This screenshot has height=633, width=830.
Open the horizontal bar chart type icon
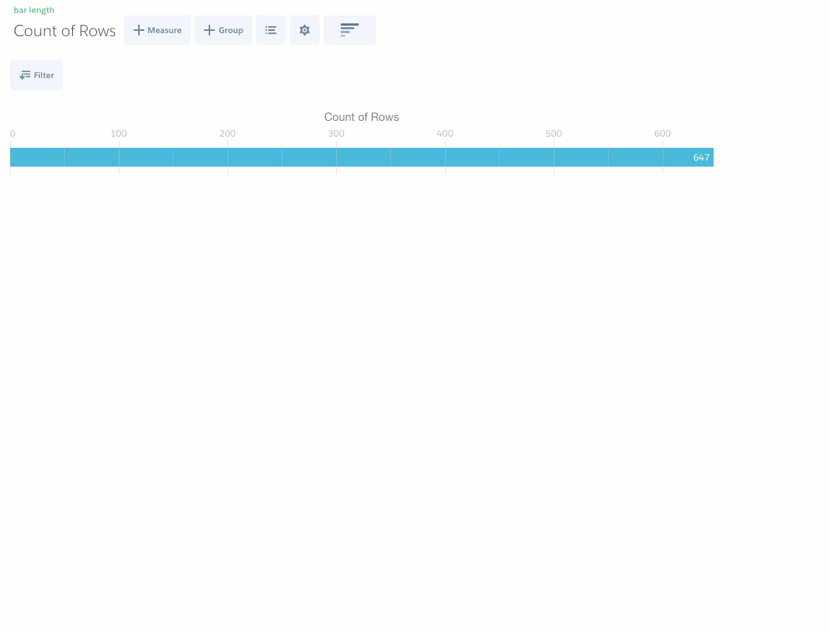pyautogui.click(x=349, y=30)
